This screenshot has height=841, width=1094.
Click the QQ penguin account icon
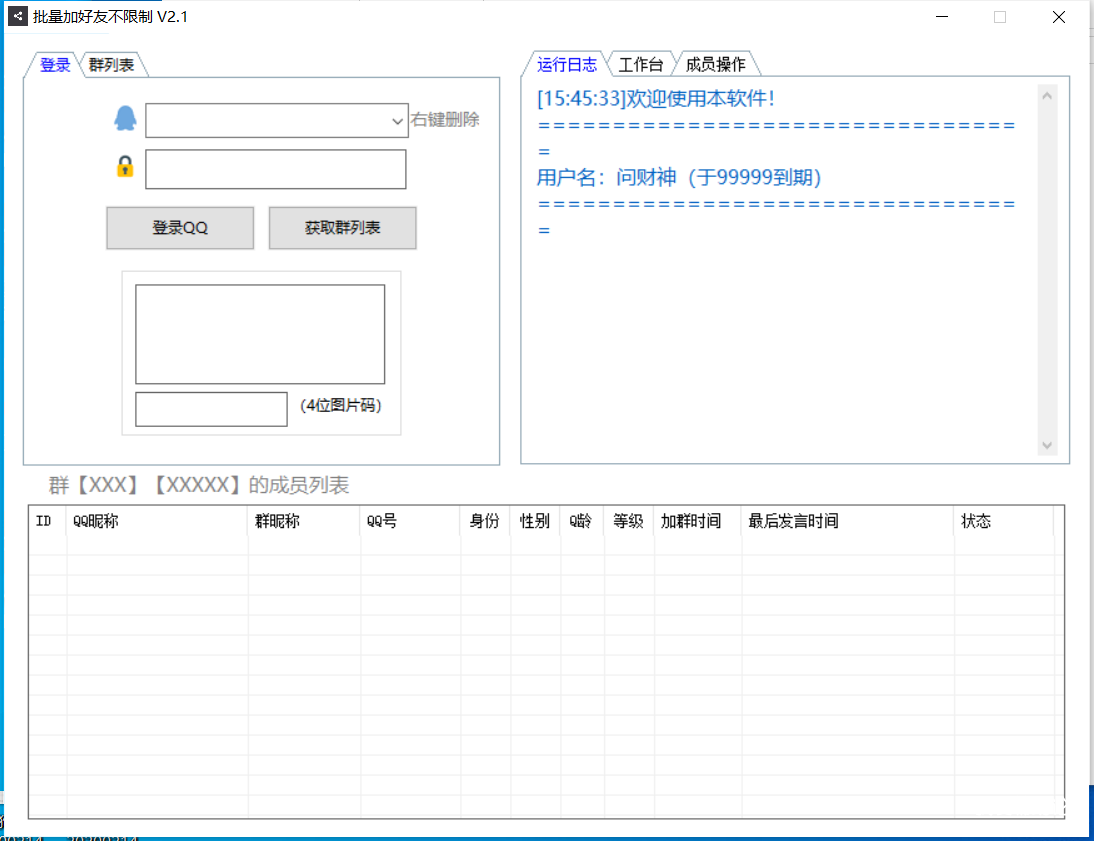pyautogui.click(x=124, y=119)
